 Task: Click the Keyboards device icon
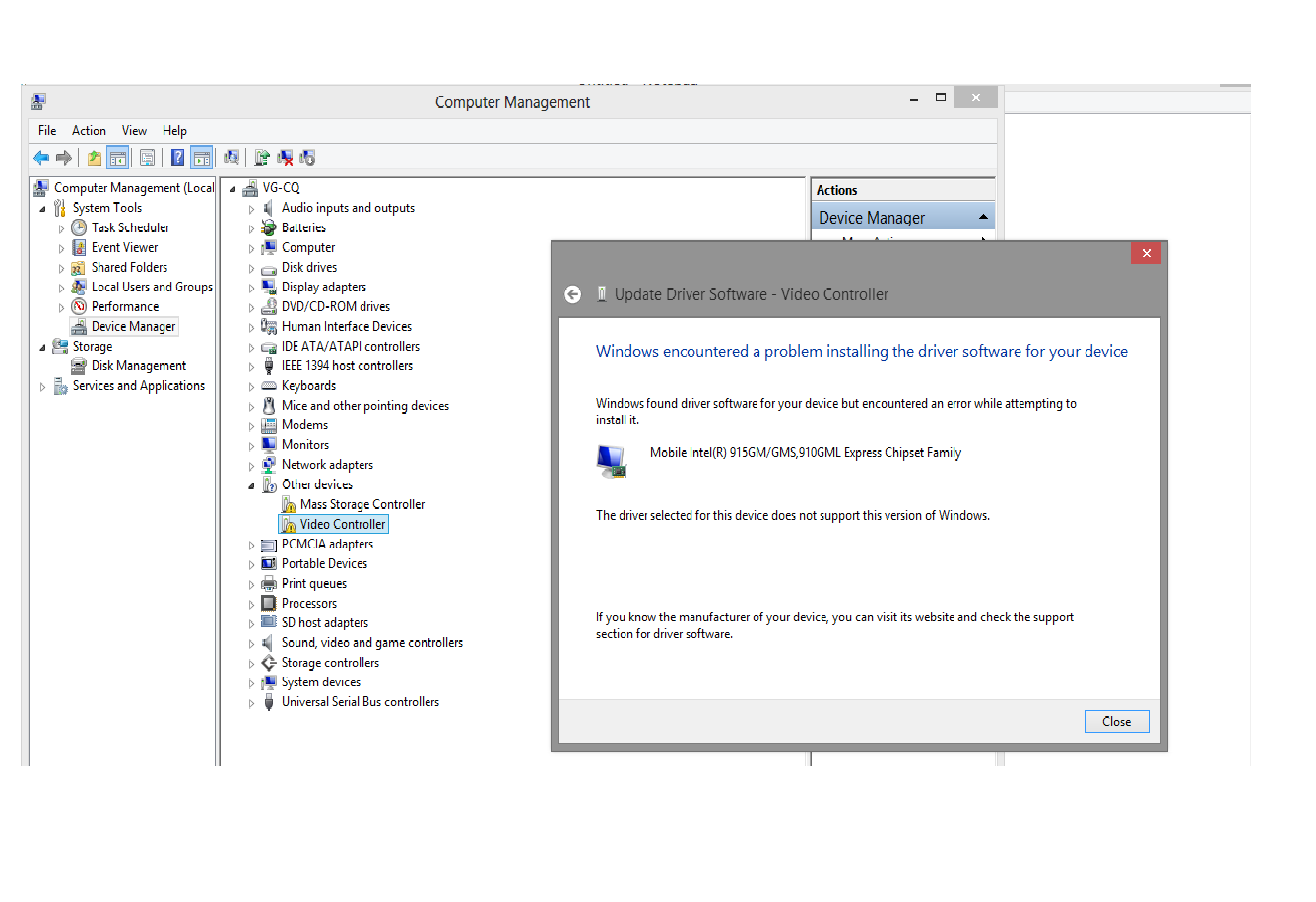[268, 386]
